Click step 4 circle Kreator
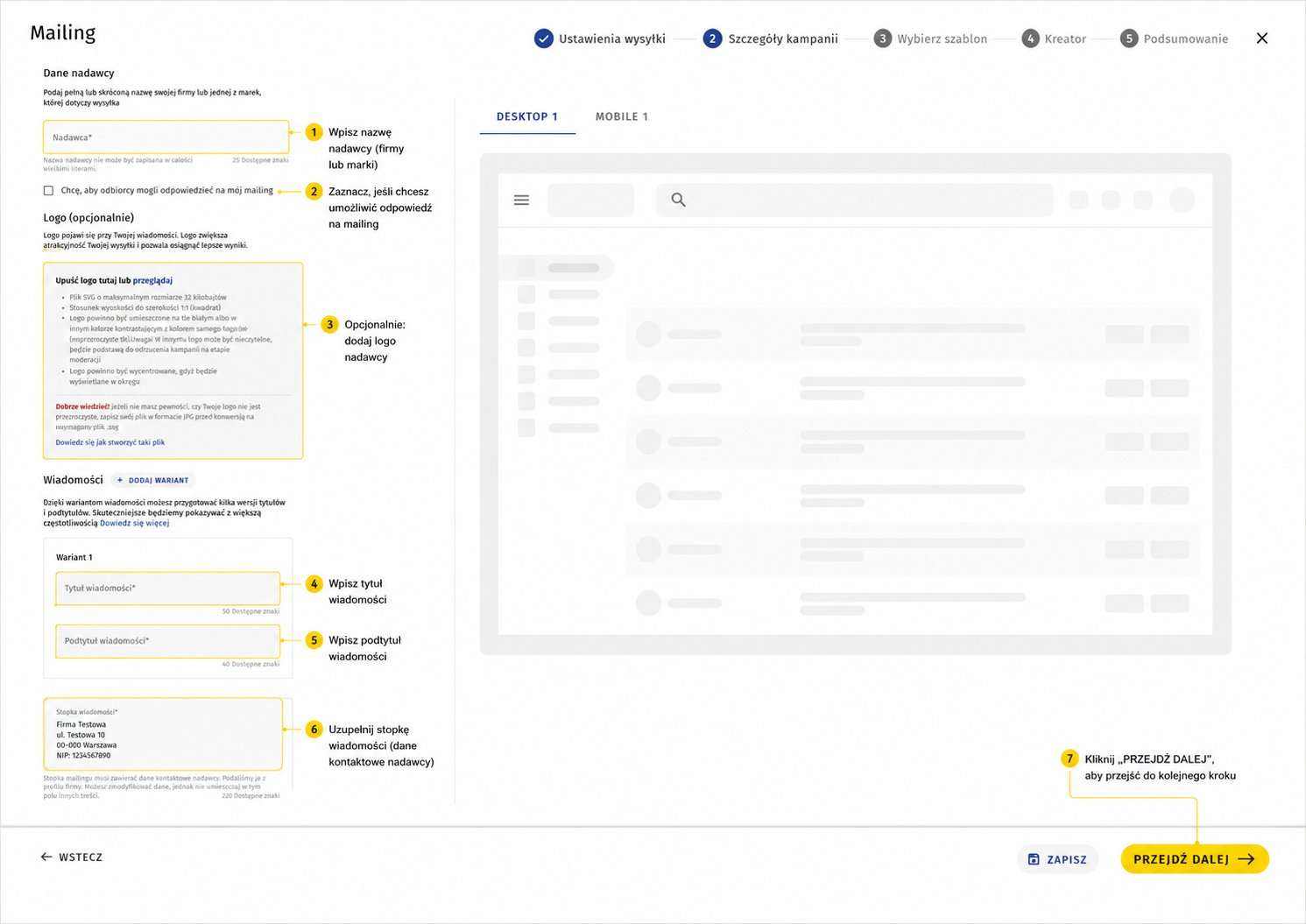Screen dimensions: 1306x924 click(1030, 39)
